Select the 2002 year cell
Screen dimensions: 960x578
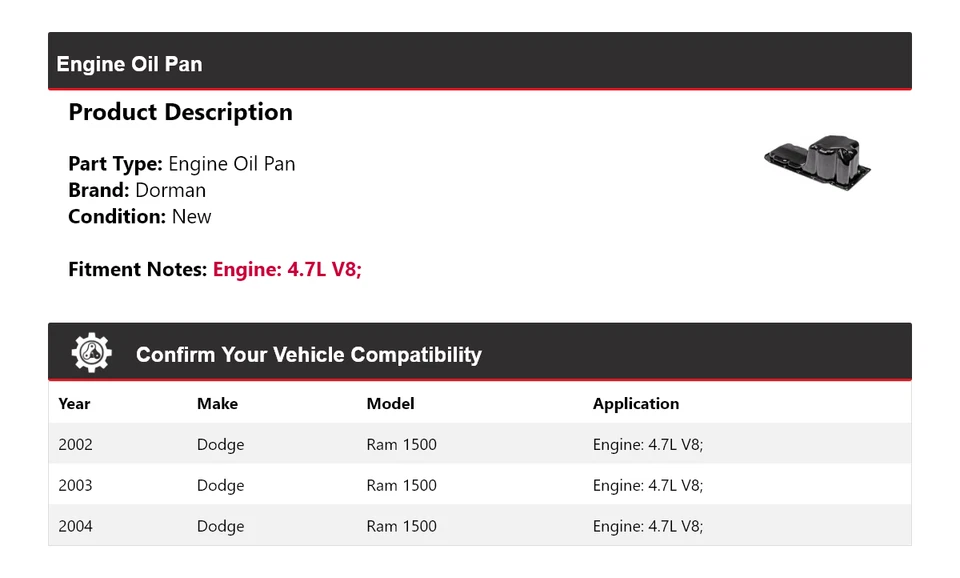[x=75, y=444]
